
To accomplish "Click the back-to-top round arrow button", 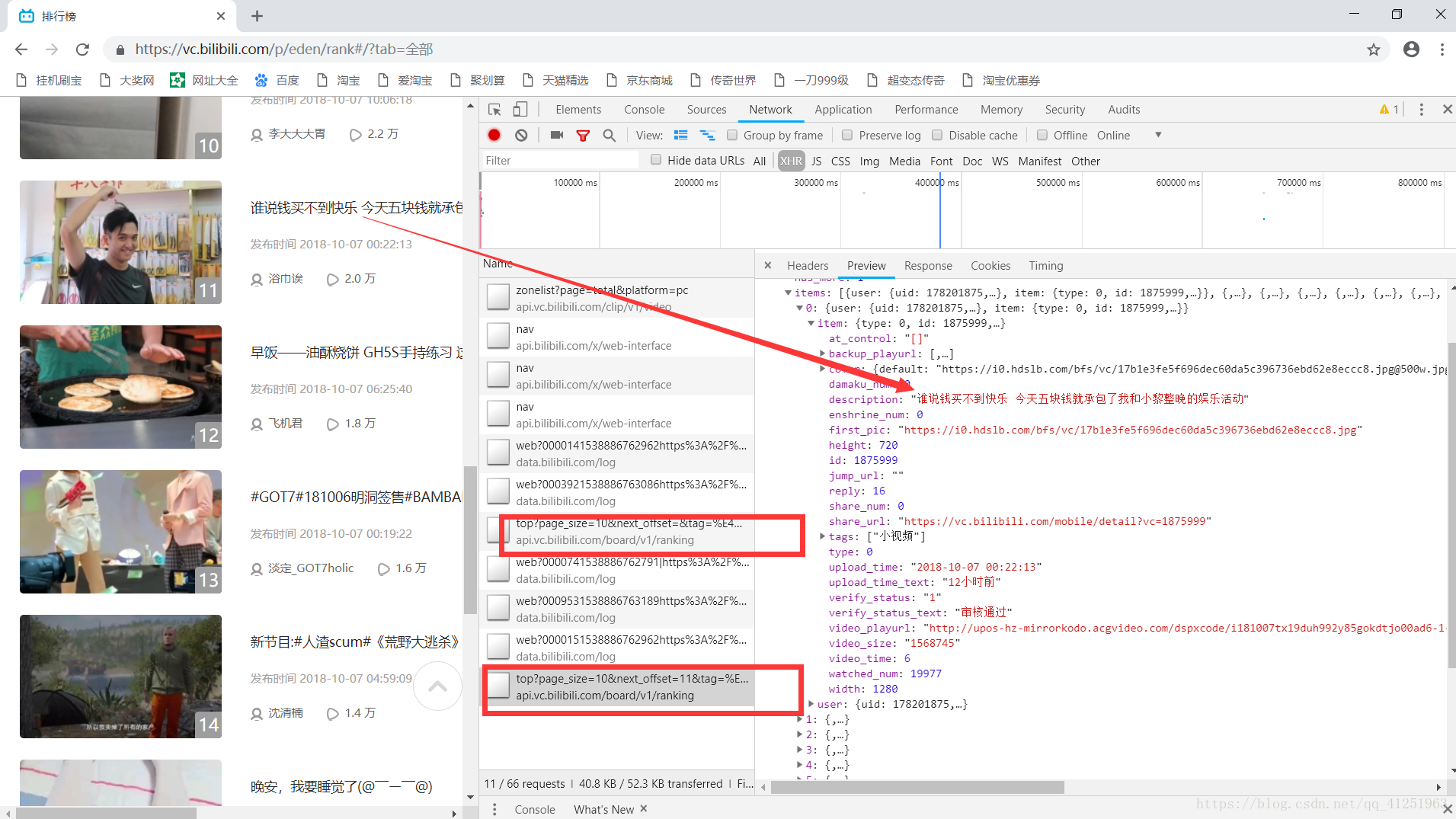I will click(x=437, y=686).
